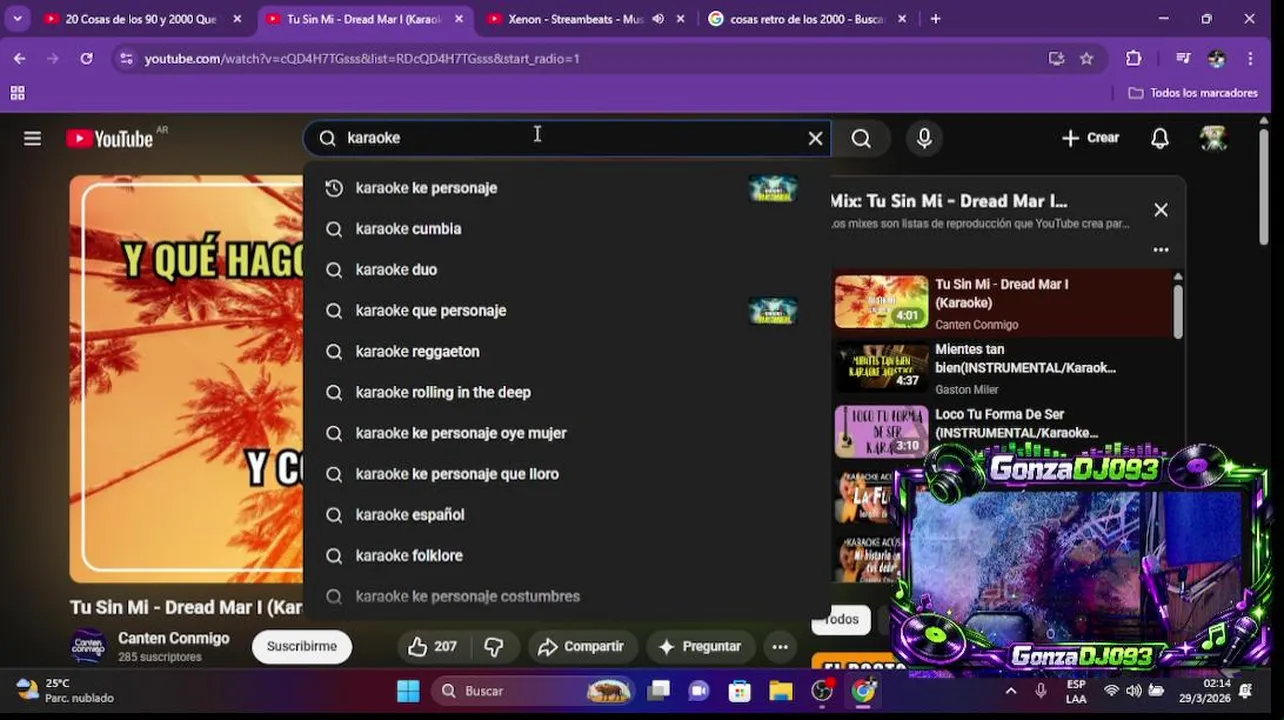This screenshot has width=1284, height=720.
Task: Subscribe with the Suscribirme button
Action: 301,646
